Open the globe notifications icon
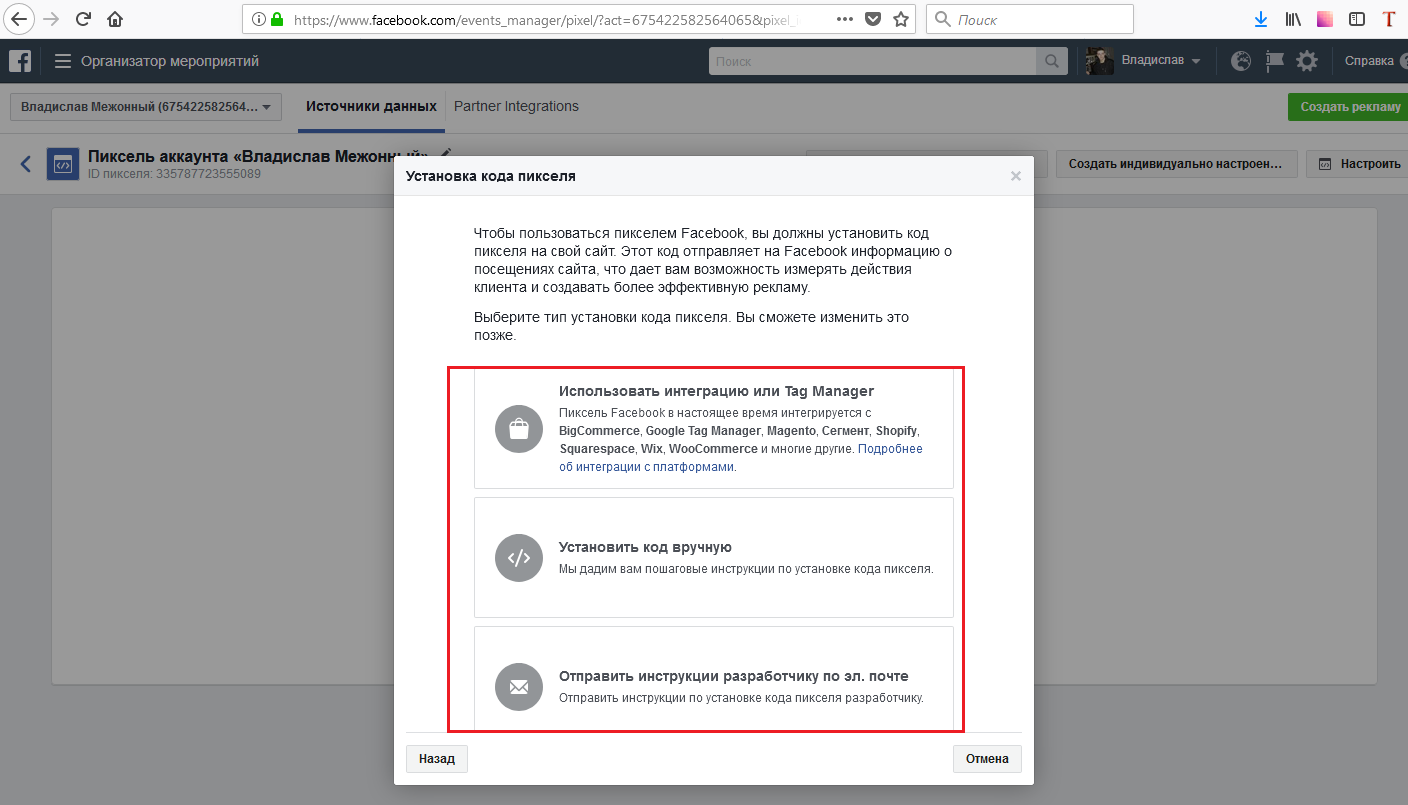 pyautogui.click(x=1241, y=61)
